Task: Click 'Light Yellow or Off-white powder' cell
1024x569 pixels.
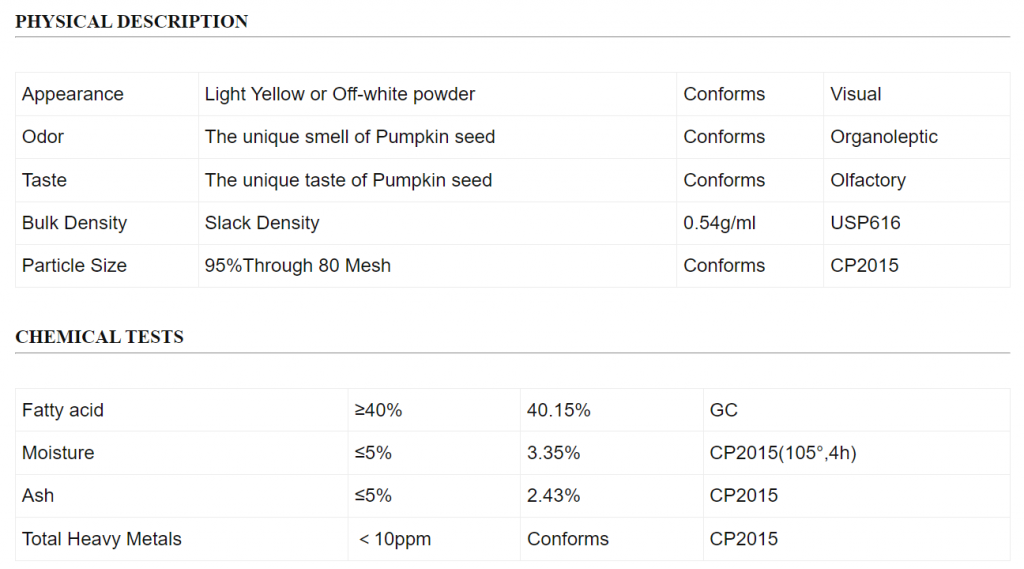Action: [x=340, y=94]
